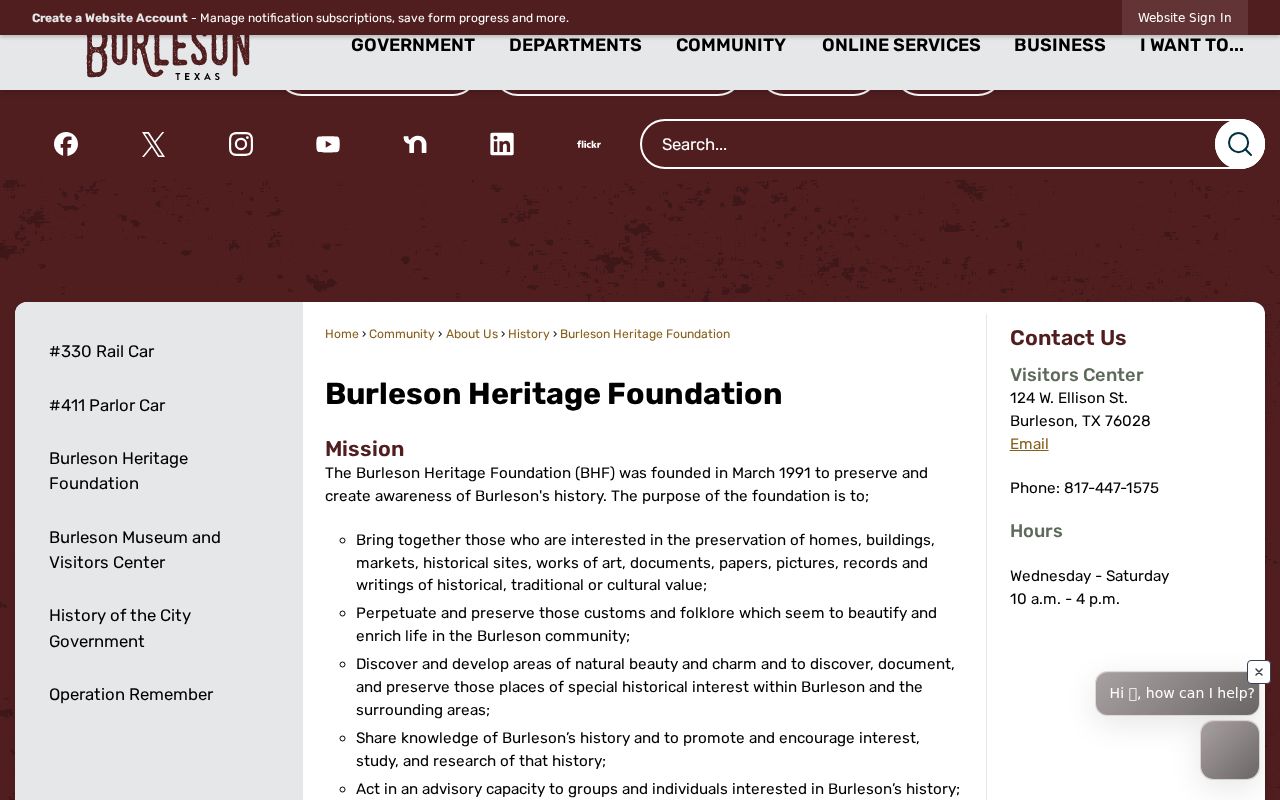The height and width of the screenshot is (800, 1280).
Task: Open the Nextdoor social icon
Action: pyautogui.click(x=415, y=144)
